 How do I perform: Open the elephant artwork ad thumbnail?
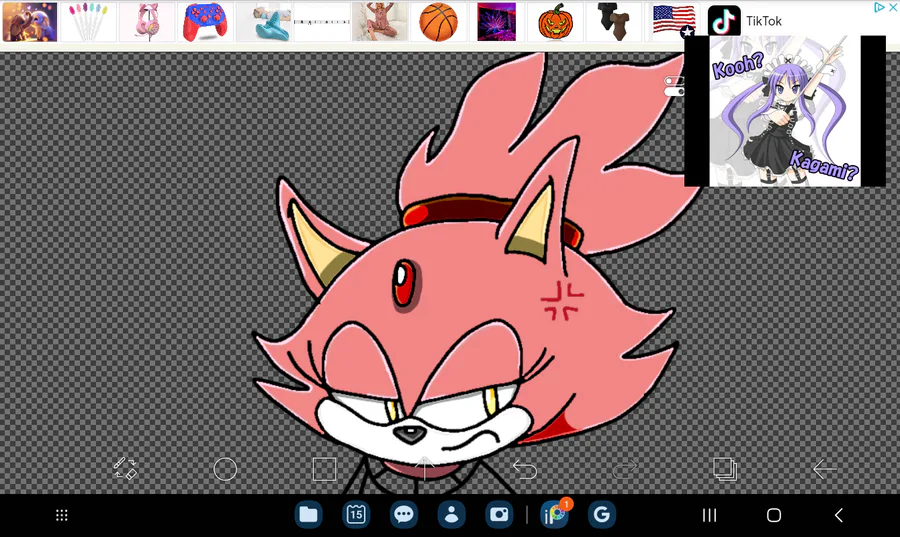click(30, 22)
